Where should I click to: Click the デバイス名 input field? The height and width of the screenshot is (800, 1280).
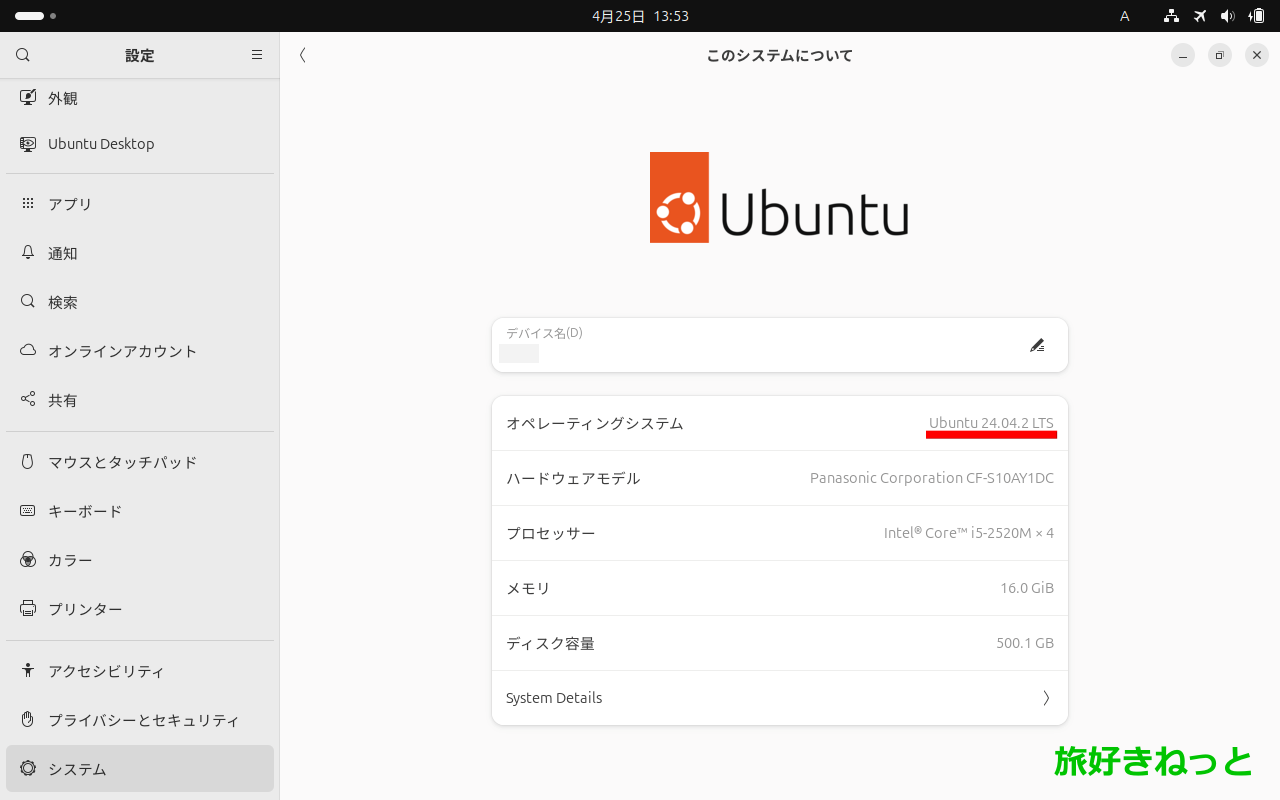(x=780, y=345)
